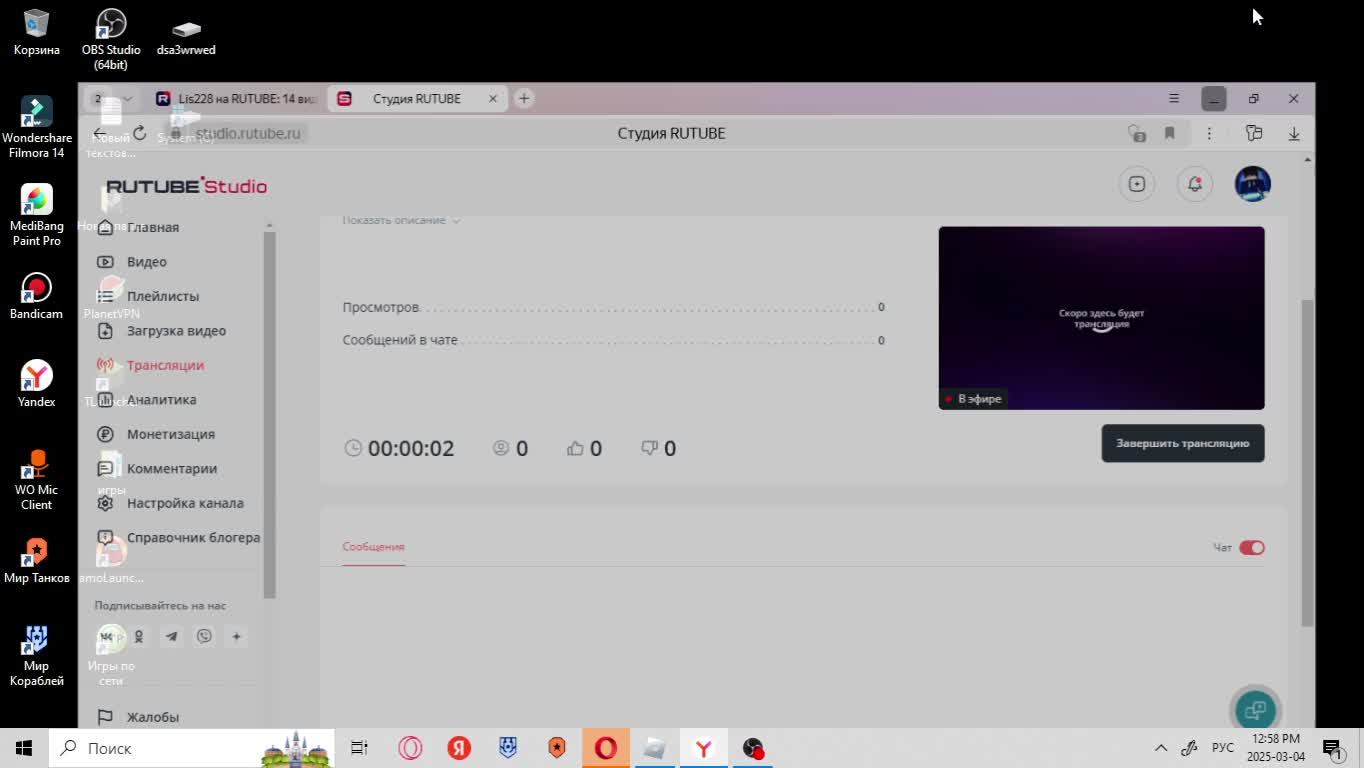Click the viewers count icon
This screenshot has height=768, width=1364.
[501, 448]
